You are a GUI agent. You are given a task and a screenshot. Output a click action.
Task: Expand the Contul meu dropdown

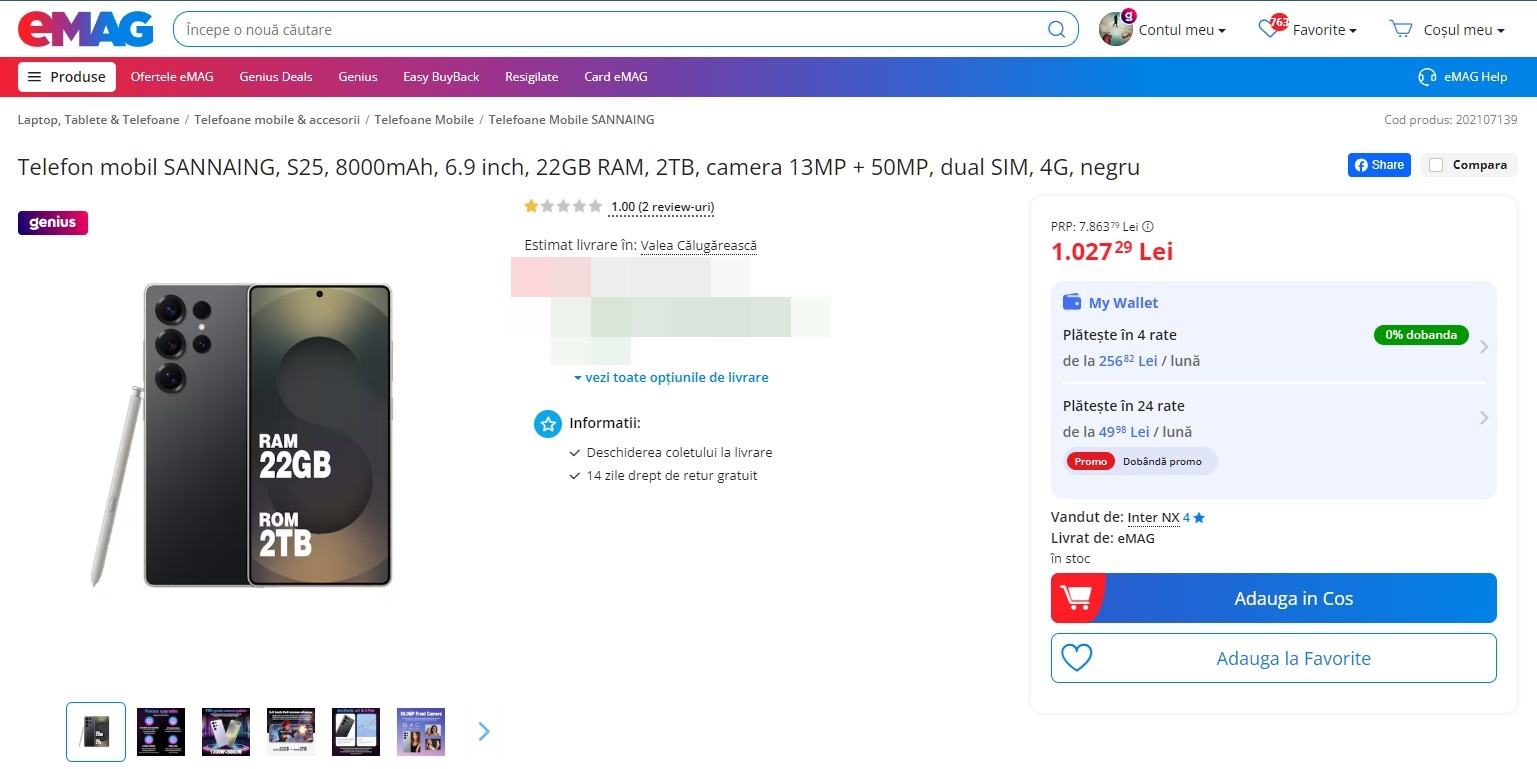[x=1182, y=30]
